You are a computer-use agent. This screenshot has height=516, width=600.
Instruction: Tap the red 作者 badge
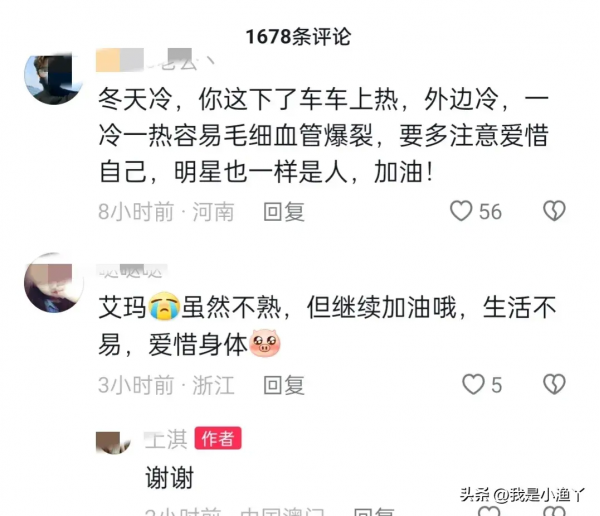pos(218,438)
